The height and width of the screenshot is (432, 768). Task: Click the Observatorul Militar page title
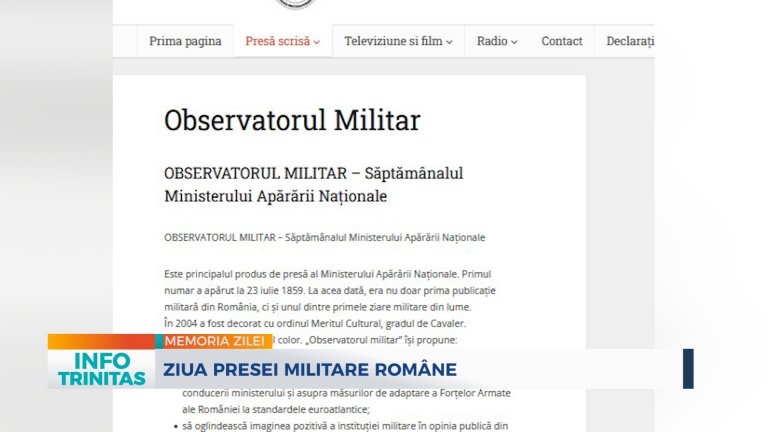click(x=292, y=120)
